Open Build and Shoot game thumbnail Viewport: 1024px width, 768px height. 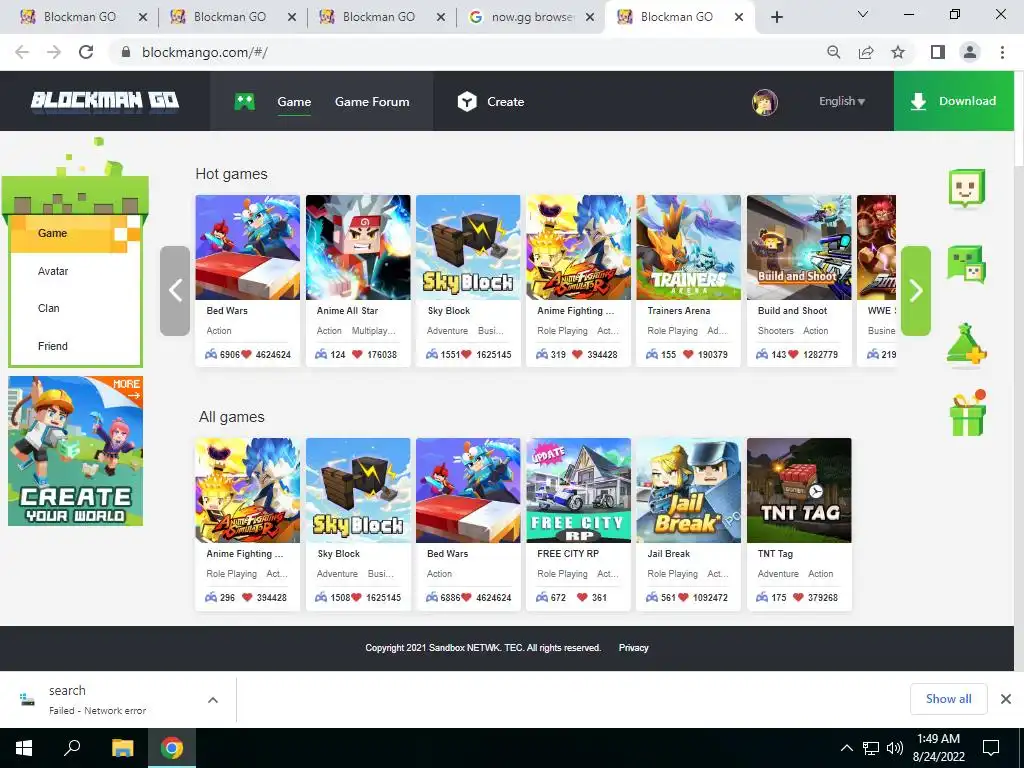799,247
